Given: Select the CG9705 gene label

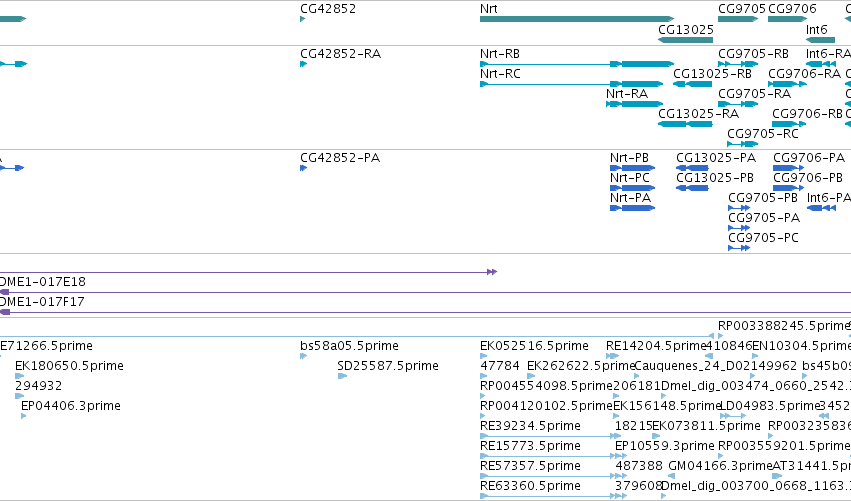Looking at the screenshot, I should pos(741,9).
